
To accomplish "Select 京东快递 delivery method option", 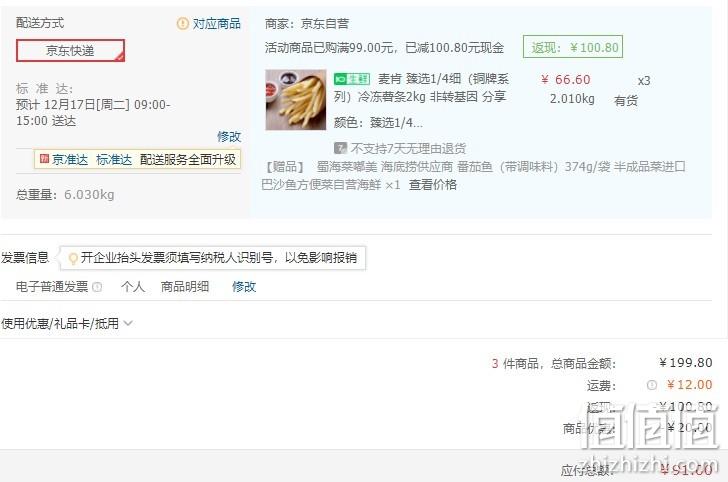I will click(x=71, y=51).
